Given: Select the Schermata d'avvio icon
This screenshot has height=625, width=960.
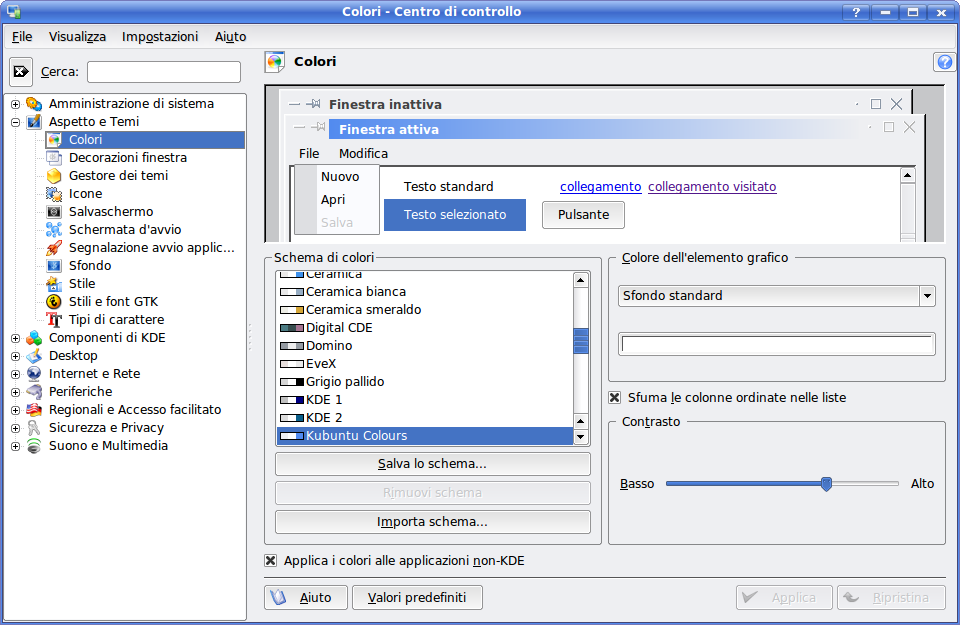Looking at the screenshot, I should (x=54, y=230).
